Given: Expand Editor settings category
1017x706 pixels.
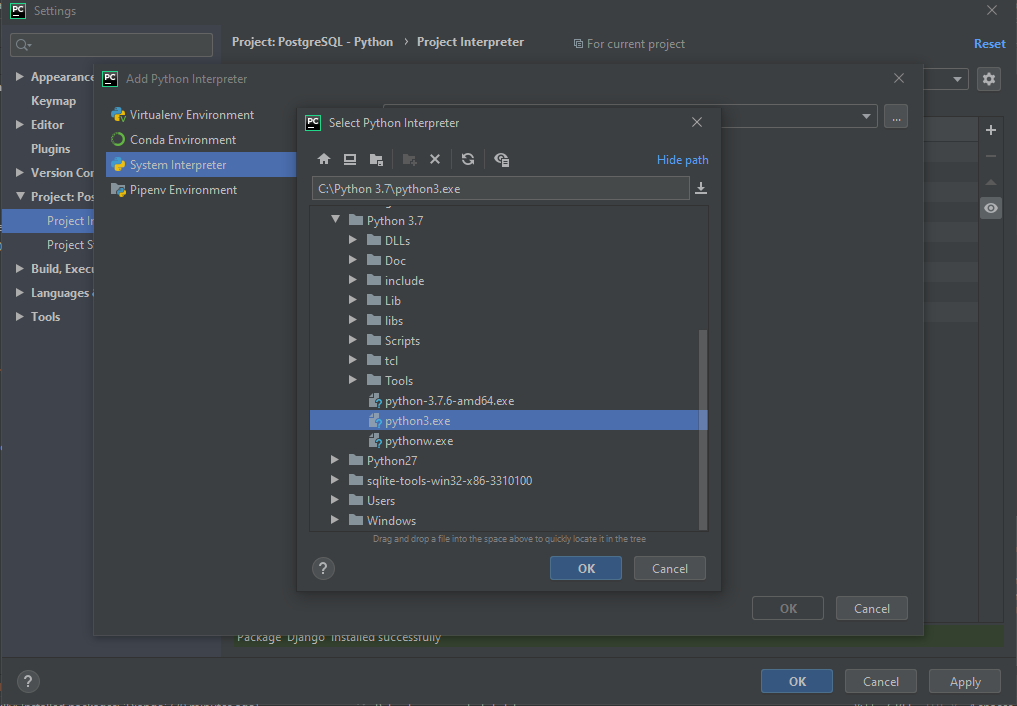Looking at the screenshot, I should pyautogui.click(x=19, y=124).
